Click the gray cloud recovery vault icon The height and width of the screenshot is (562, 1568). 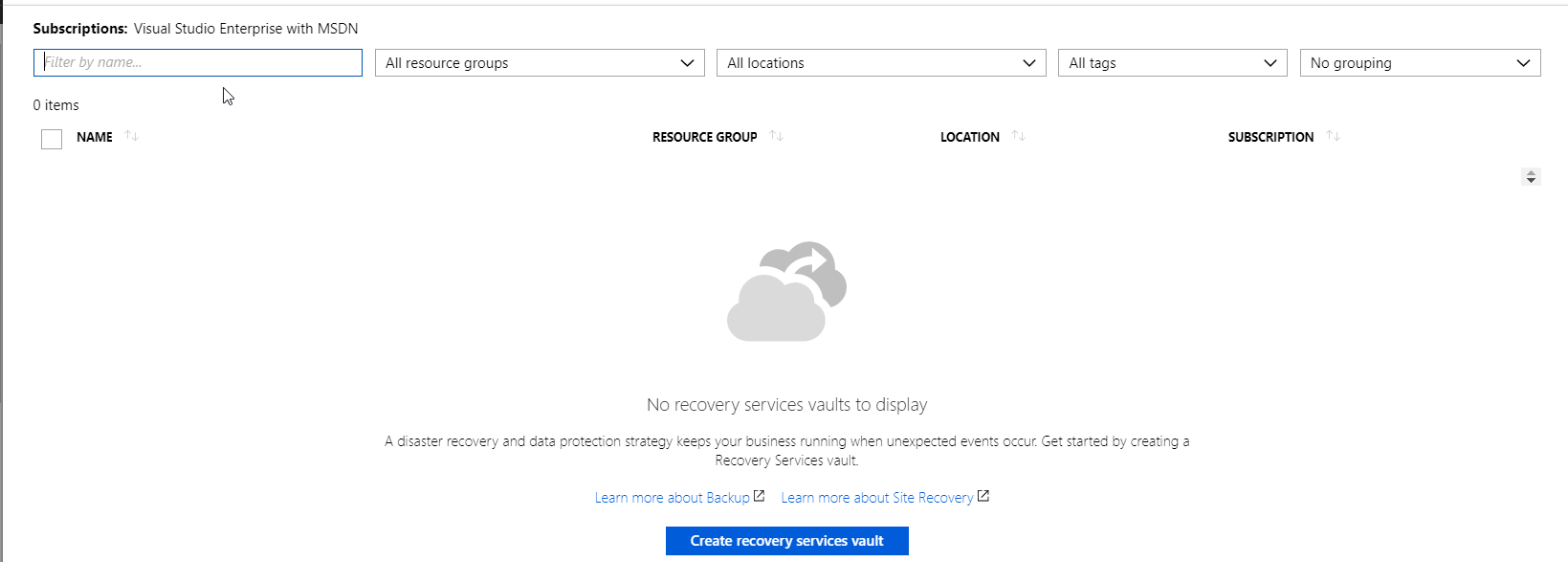point(786,292)
